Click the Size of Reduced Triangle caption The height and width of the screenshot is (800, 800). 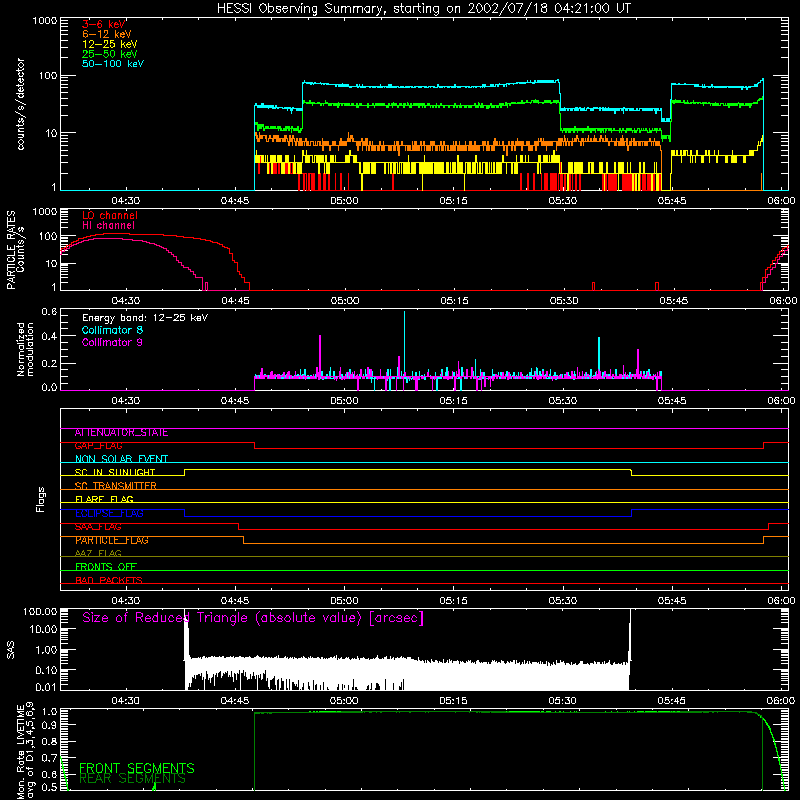click(x=253, y=618)
